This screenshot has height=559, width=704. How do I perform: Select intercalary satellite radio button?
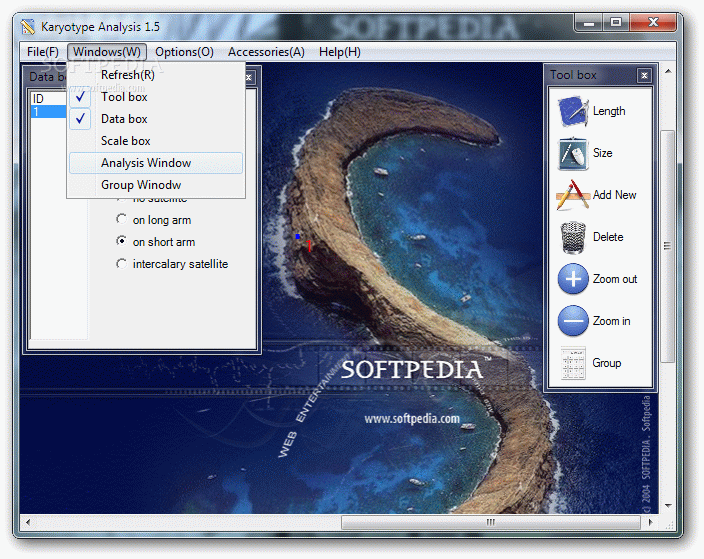coord(121,264)
